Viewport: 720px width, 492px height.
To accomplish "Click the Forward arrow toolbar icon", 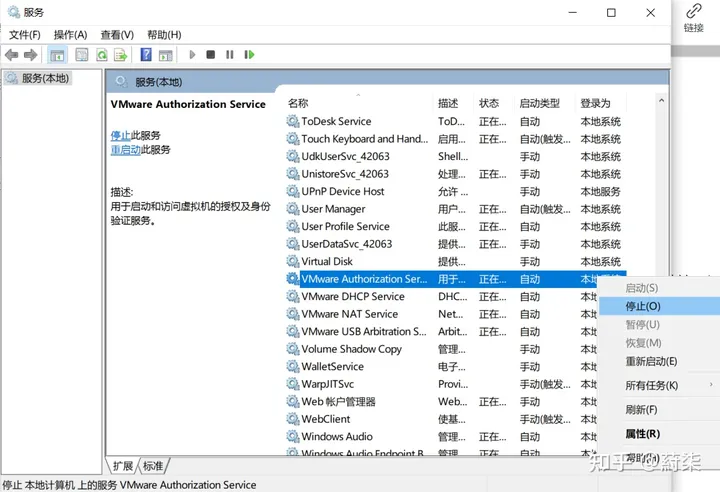I will tap(30, 55).
